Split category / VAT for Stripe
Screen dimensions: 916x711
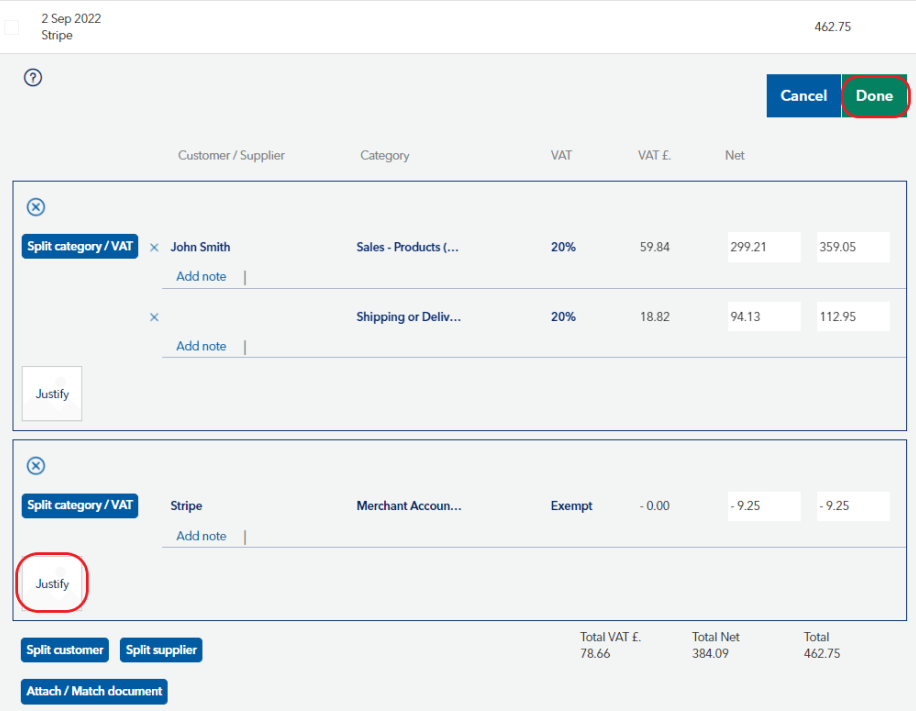pos(80,505)
